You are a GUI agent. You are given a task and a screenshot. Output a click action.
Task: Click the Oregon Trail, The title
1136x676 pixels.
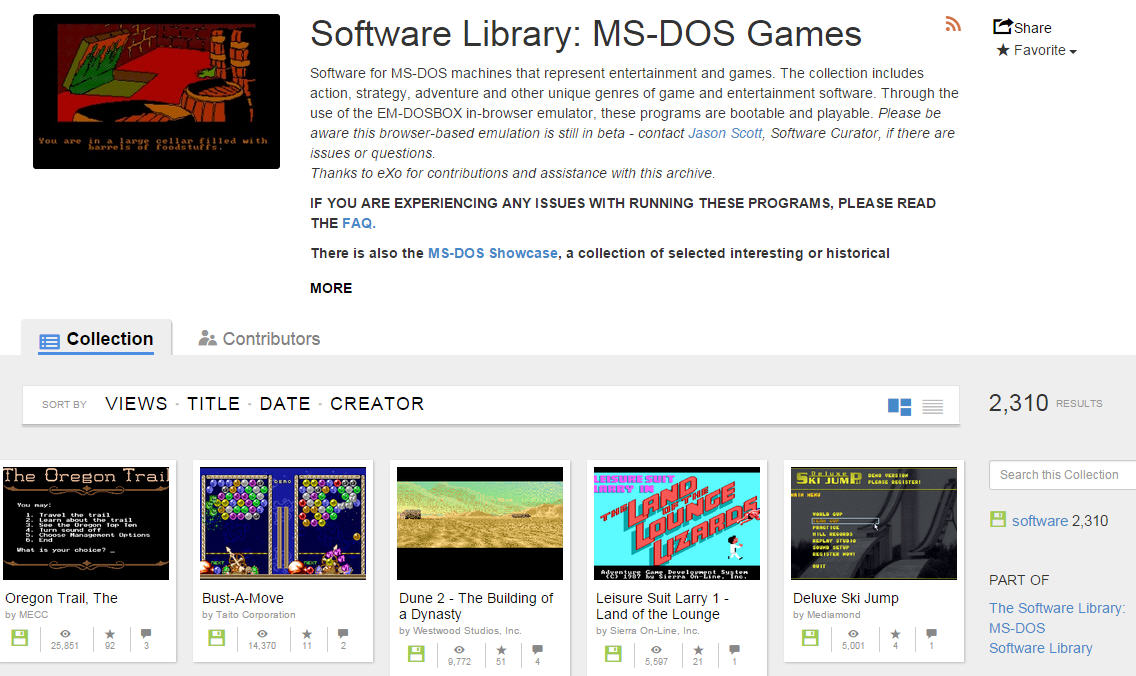[62, 598]
